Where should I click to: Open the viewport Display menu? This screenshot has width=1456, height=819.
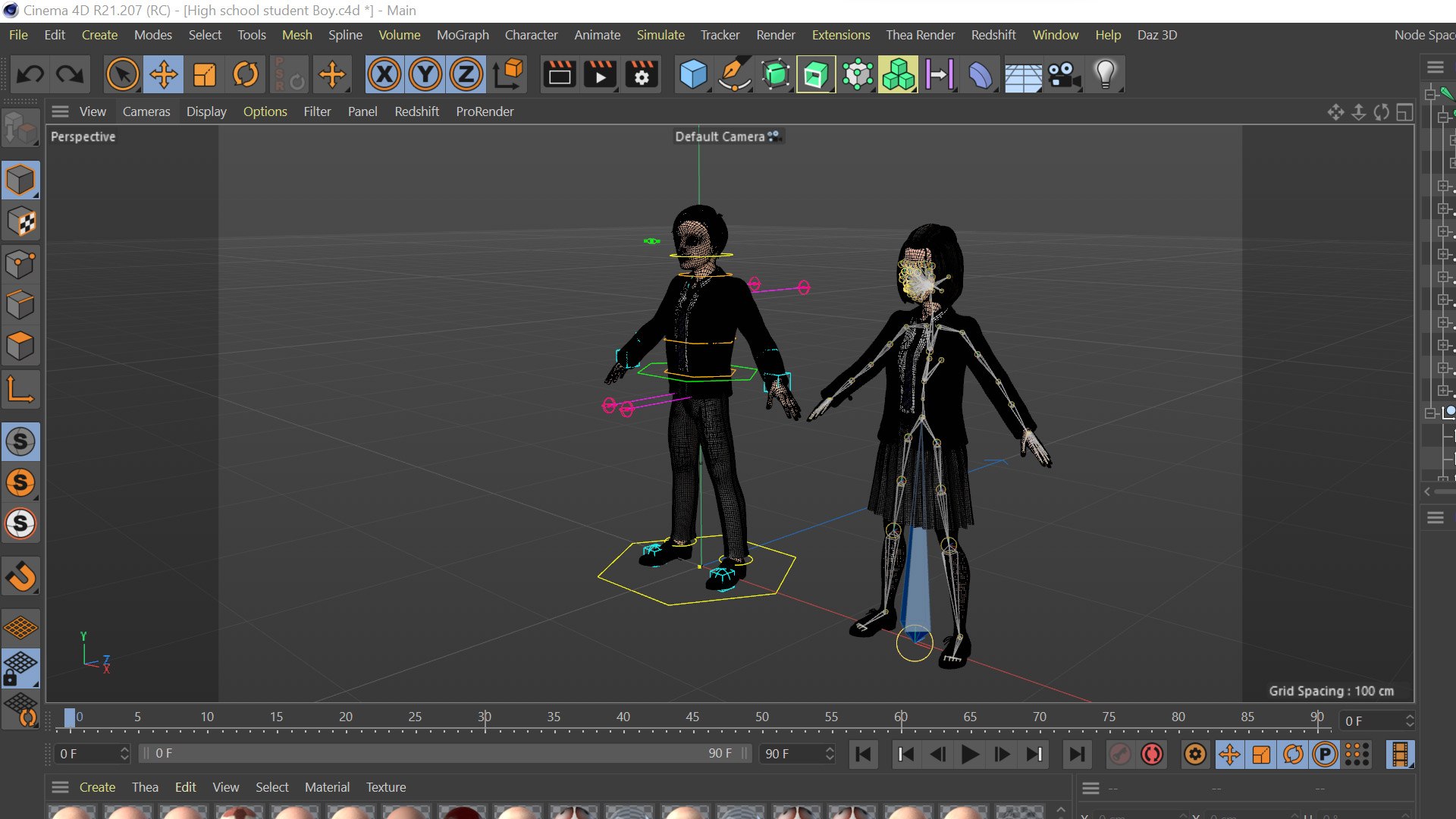[206, 111]
